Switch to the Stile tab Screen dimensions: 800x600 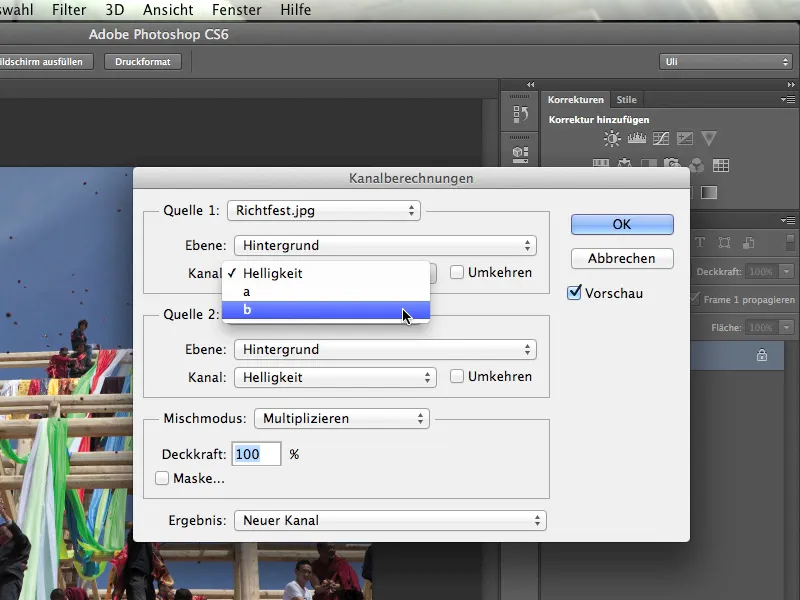pyautogui.click(x=626, y=99)
